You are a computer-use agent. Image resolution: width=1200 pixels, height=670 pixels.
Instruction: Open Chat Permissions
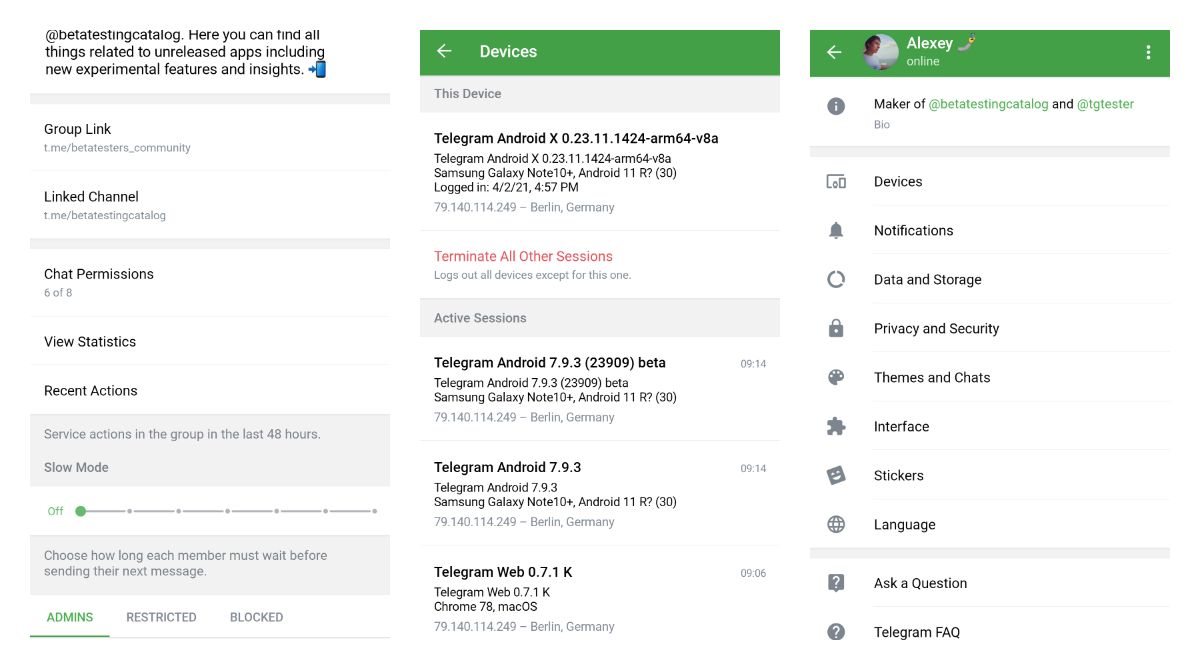click(x=210, y=283)
